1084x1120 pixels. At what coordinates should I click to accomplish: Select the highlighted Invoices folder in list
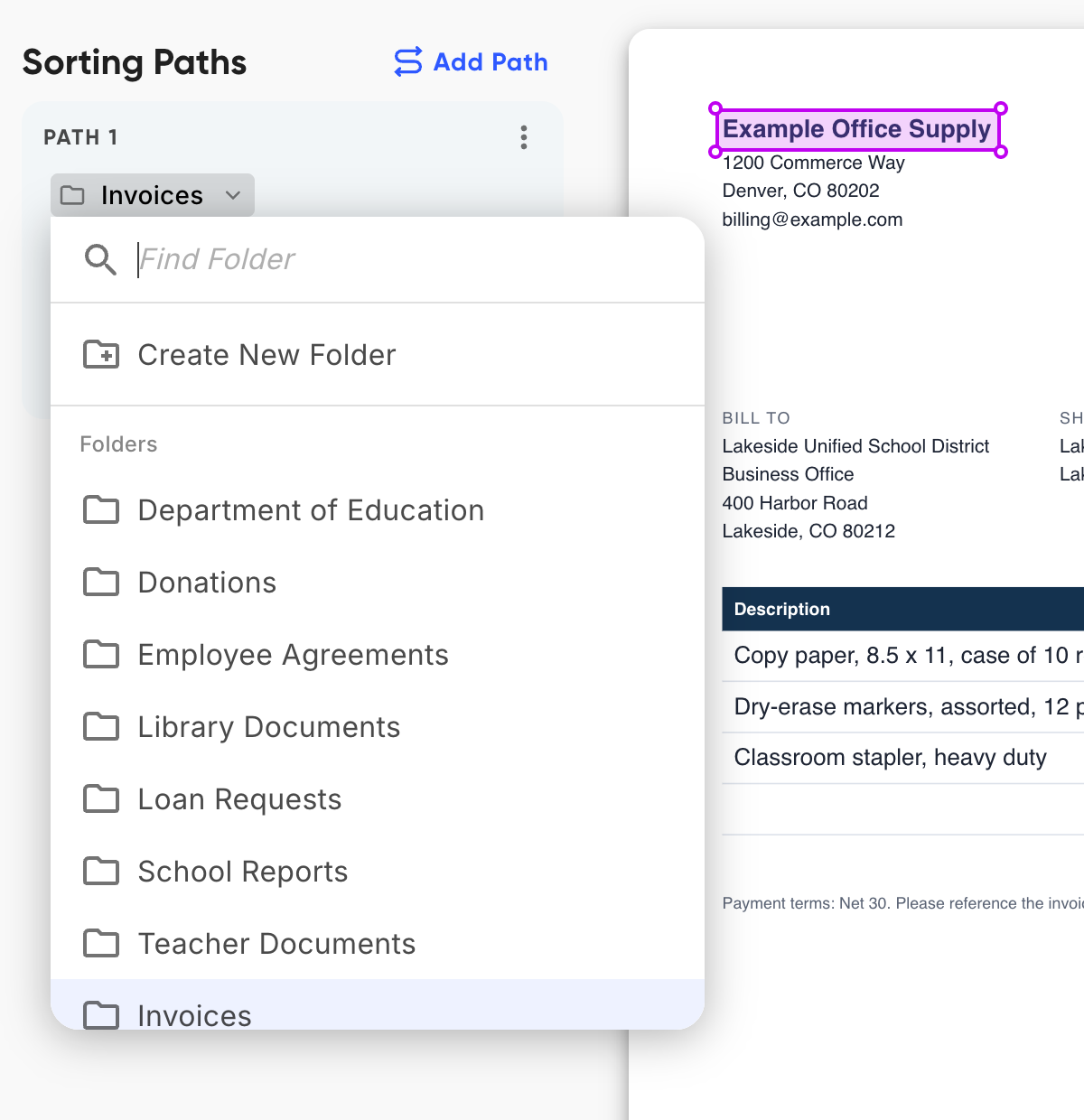(378, 1004)
